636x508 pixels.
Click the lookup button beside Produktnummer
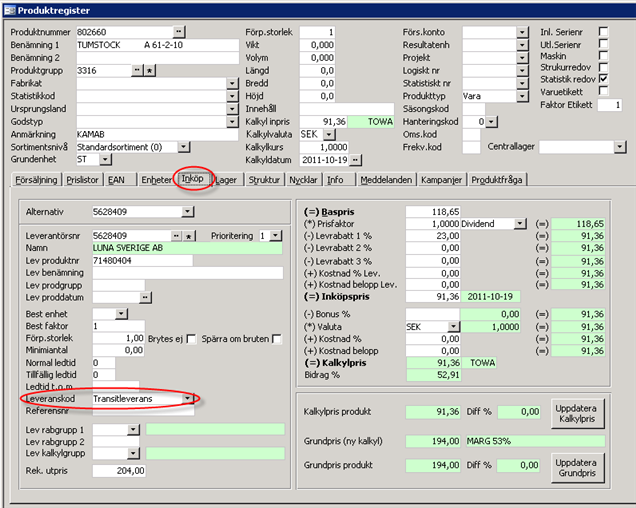[180, 32]
